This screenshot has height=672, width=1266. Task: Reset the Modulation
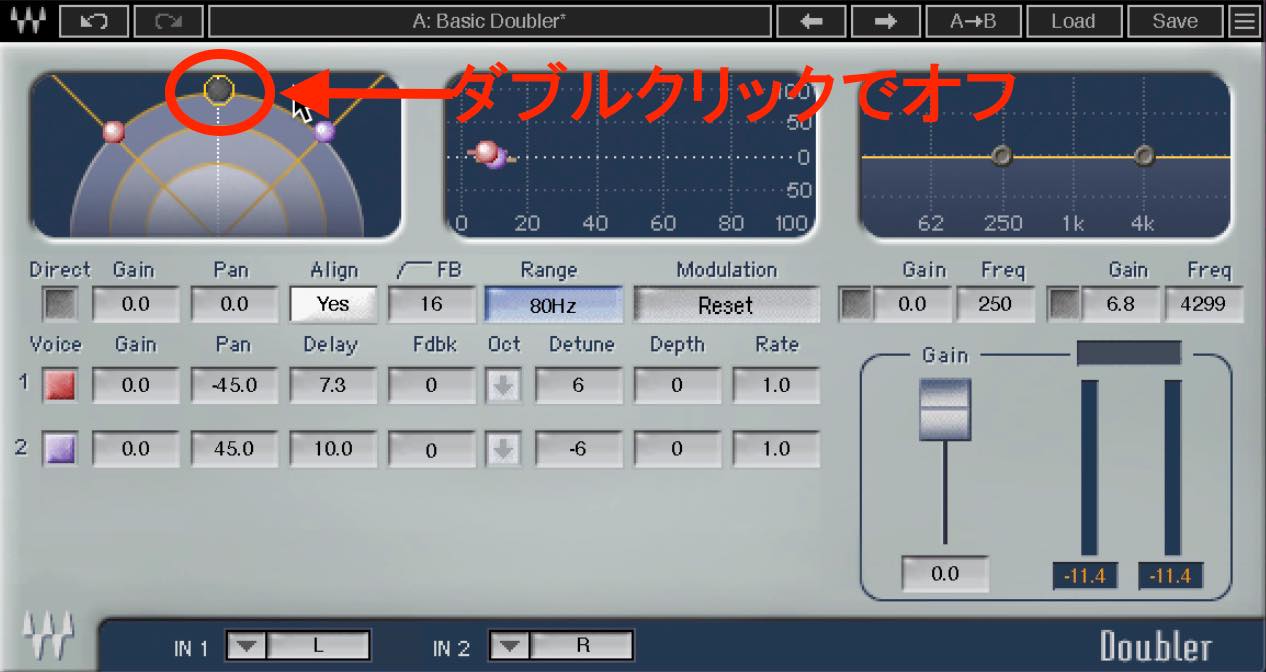coord(726,305)
